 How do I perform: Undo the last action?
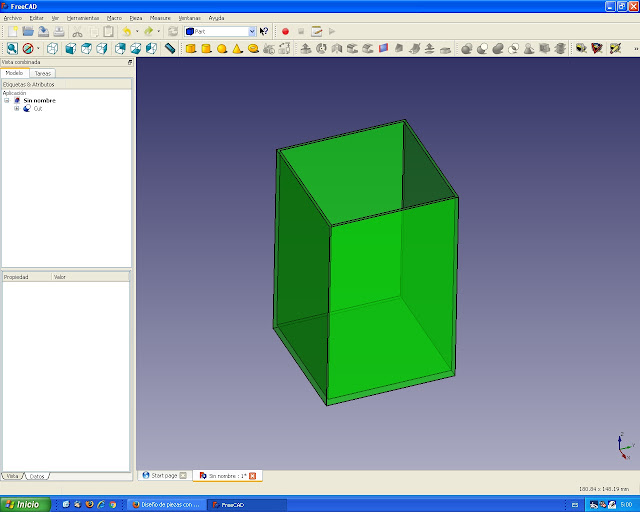coord(127,31)
